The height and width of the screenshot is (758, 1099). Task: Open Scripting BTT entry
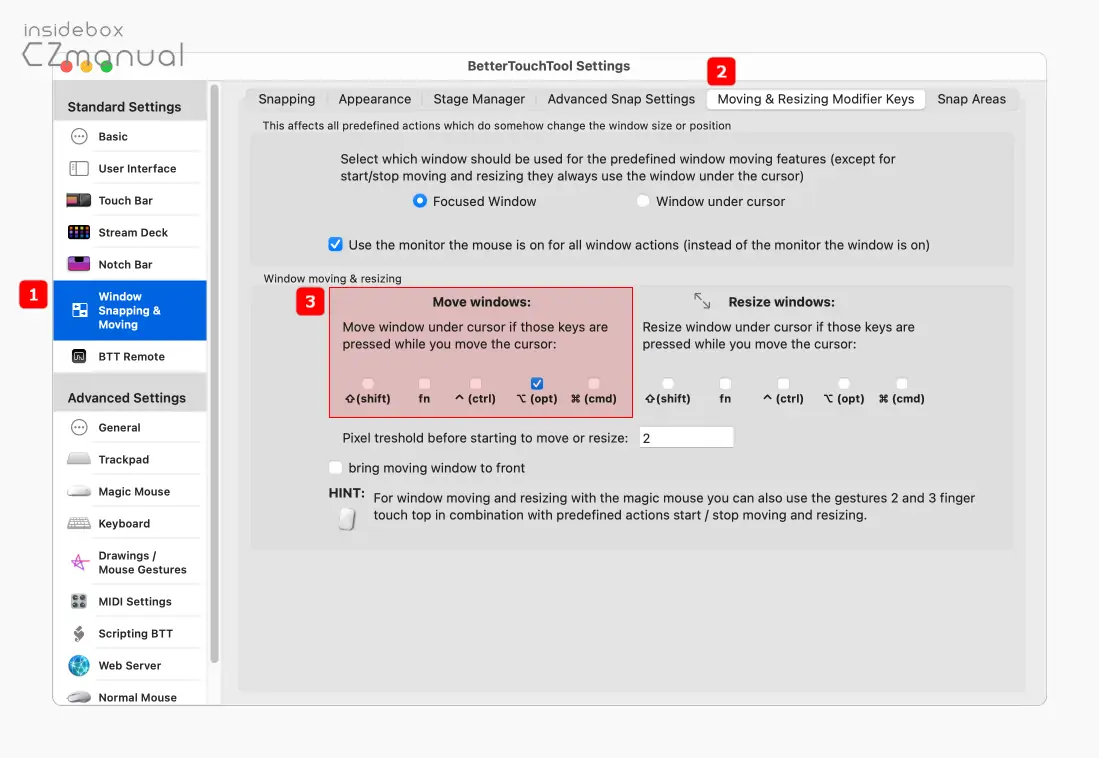(130, 633)
